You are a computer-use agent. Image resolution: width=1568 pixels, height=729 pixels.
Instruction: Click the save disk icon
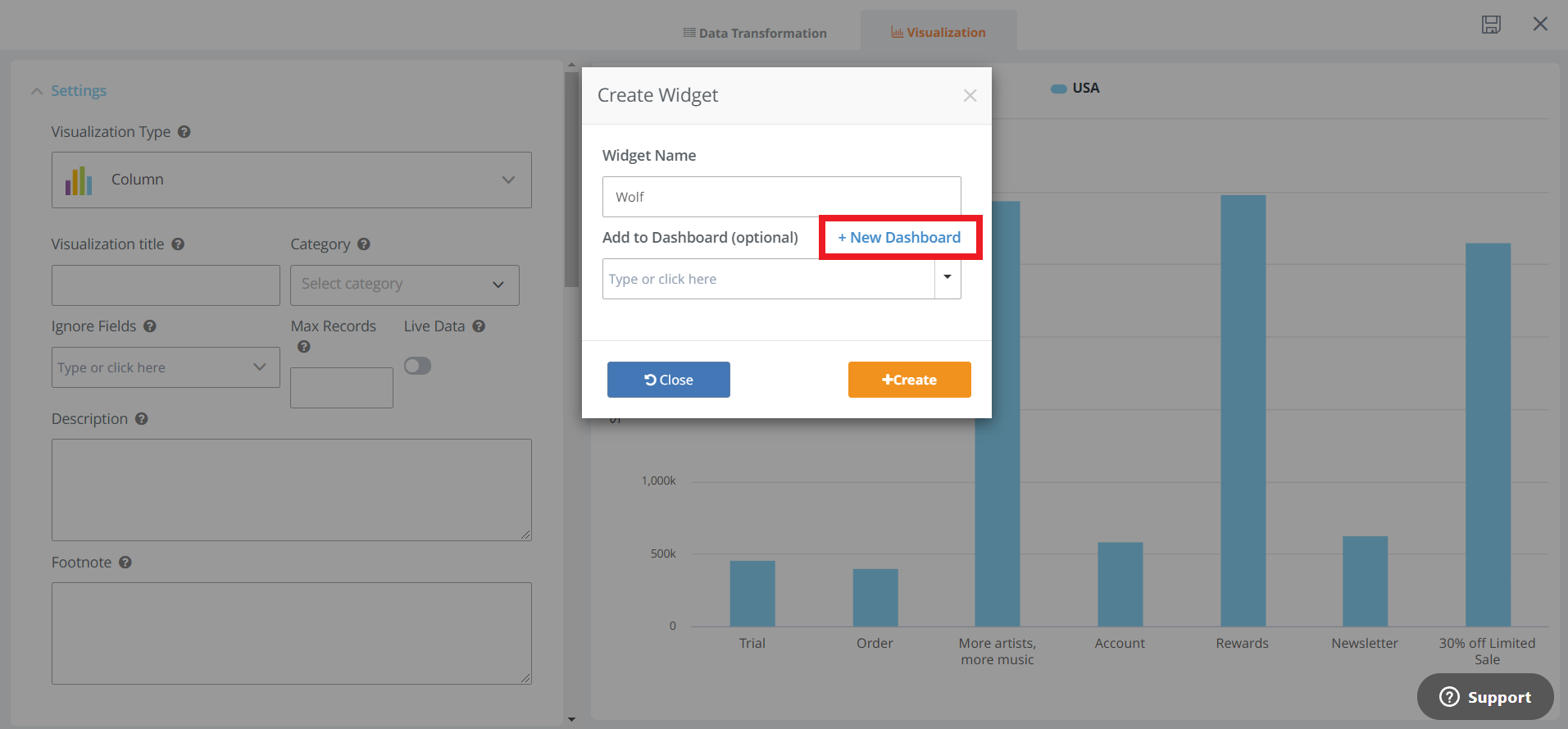pos(1490,25)
